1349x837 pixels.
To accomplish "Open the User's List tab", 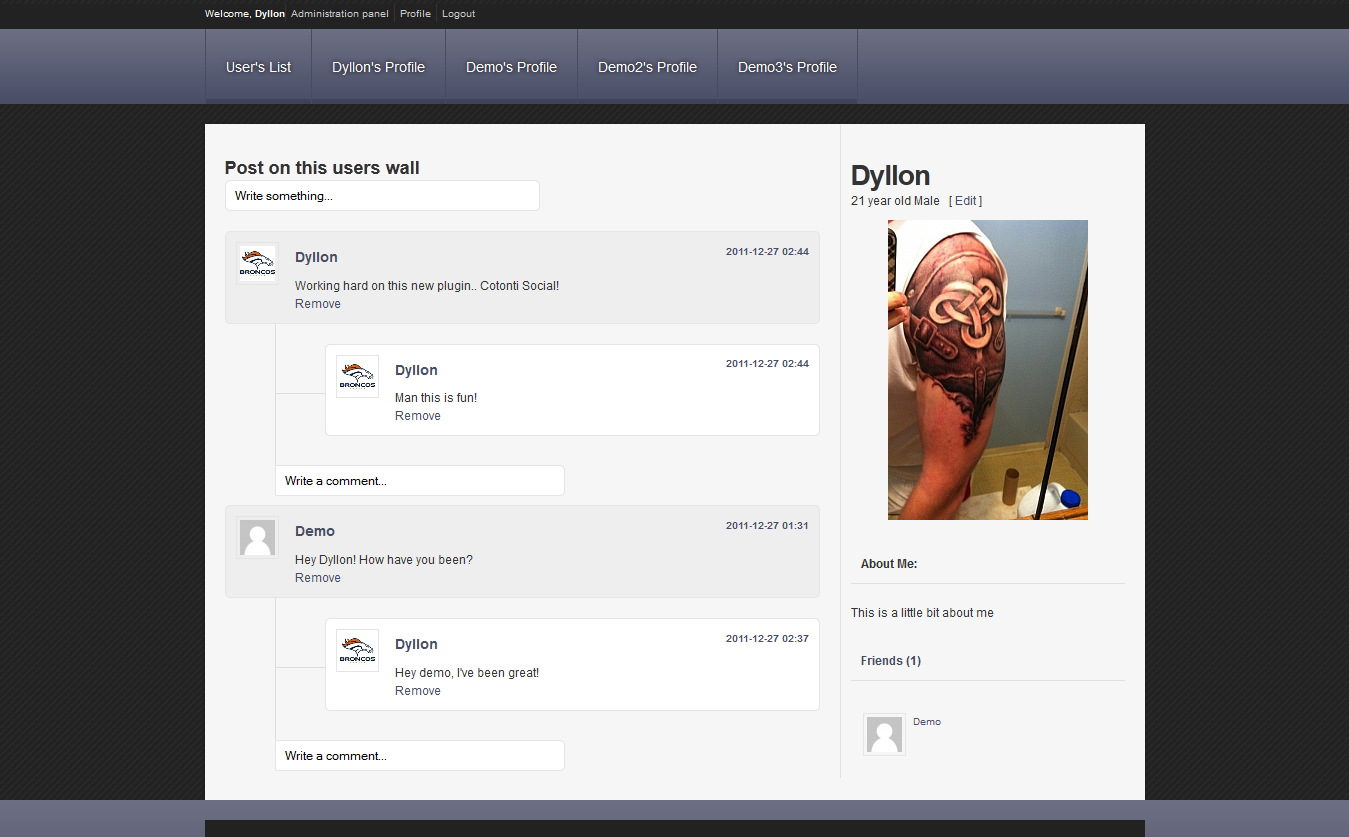I will (x=258, y=67).
